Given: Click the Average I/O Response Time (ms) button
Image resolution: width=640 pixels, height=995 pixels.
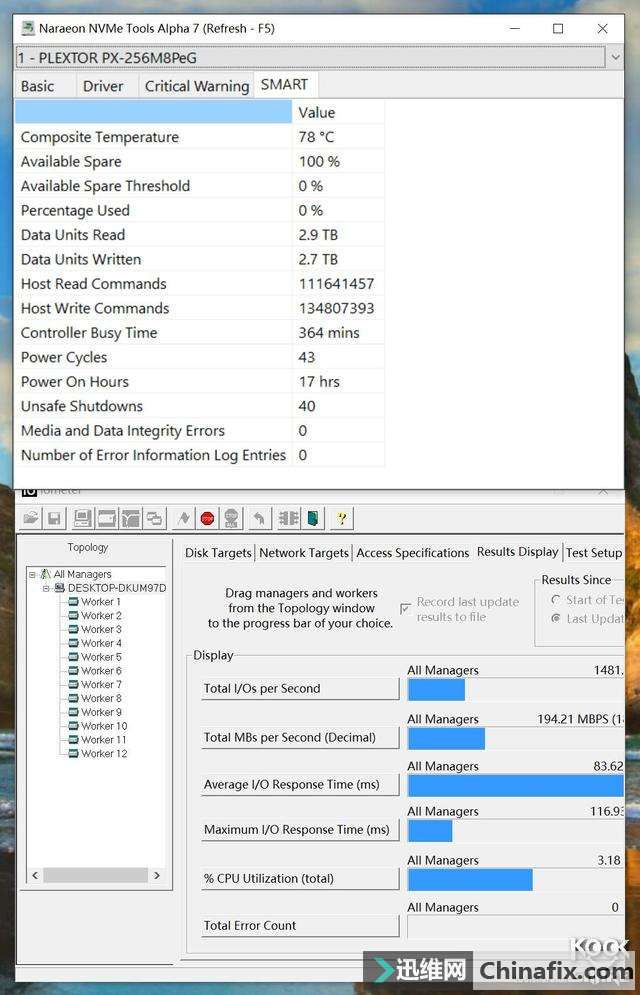Looking at the screenshot, I should [x=300, y=784].
